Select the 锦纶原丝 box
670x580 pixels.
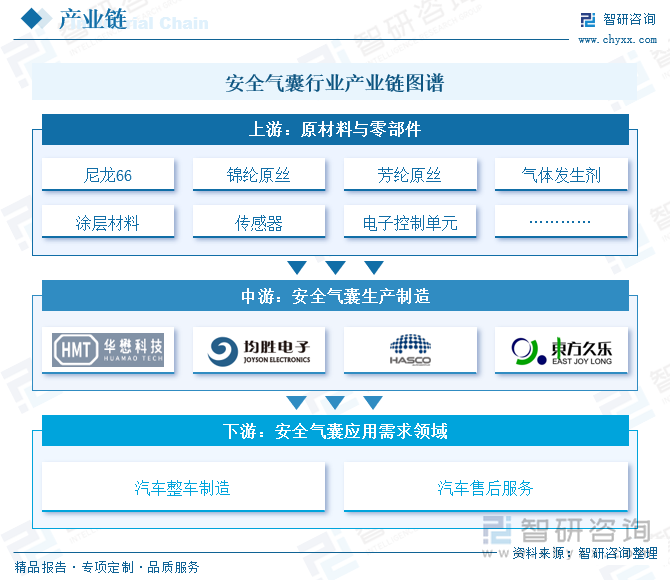click(259, 174)
